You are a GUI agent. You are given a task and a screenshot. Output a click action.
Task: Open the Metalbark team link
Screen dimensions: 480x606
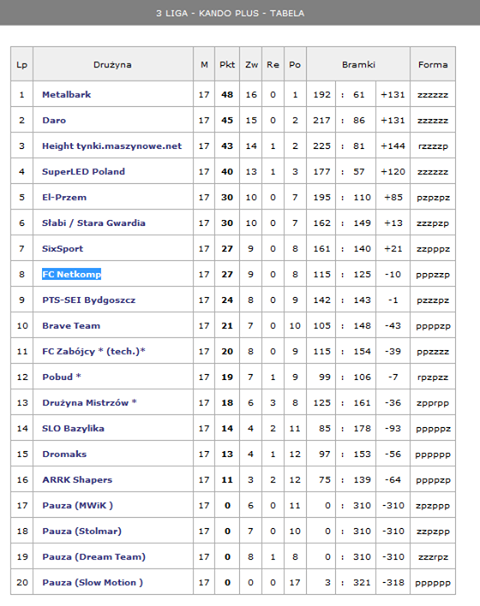(66, 95)
